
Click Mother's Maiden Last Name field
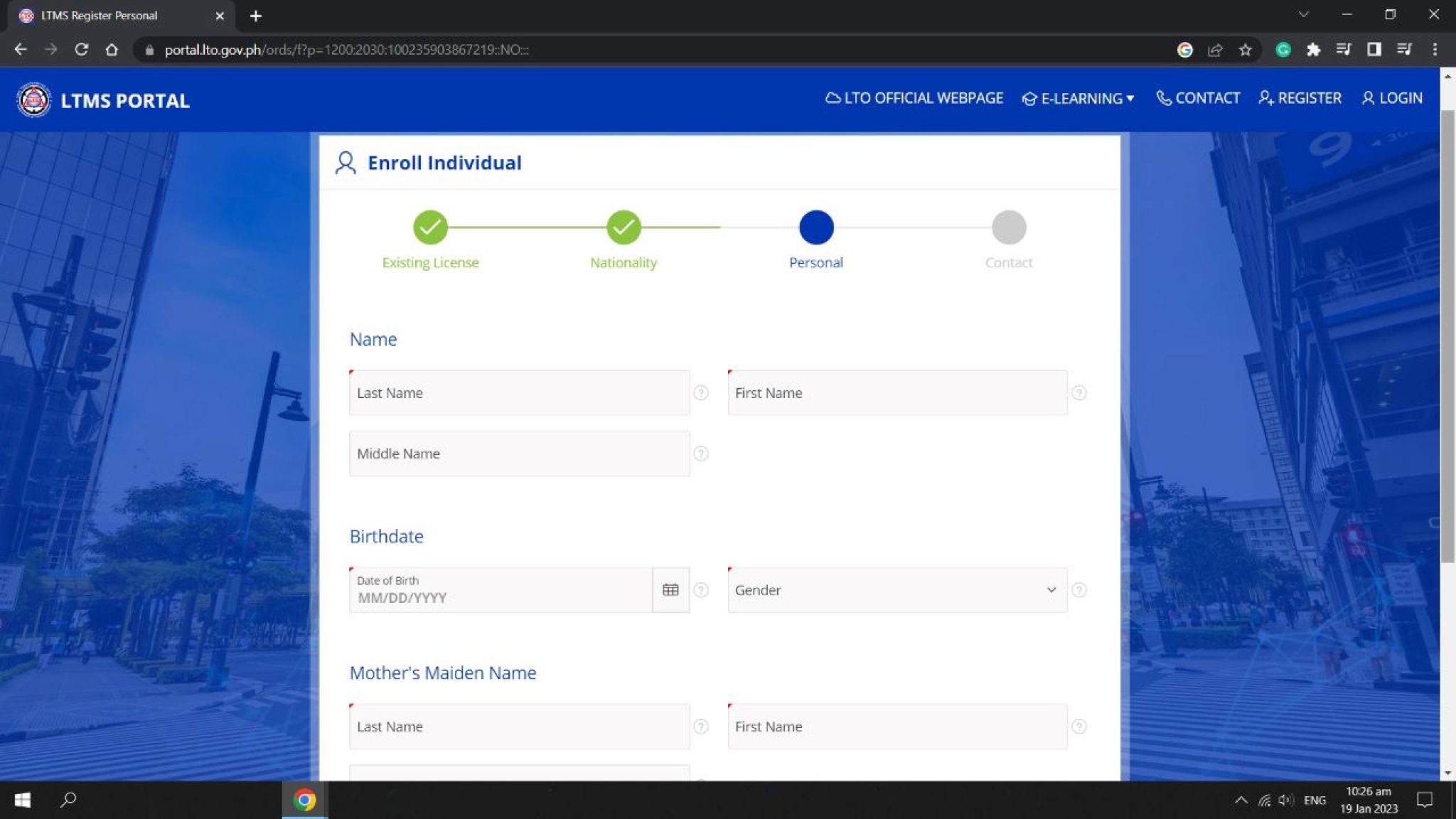click(519, 726)
